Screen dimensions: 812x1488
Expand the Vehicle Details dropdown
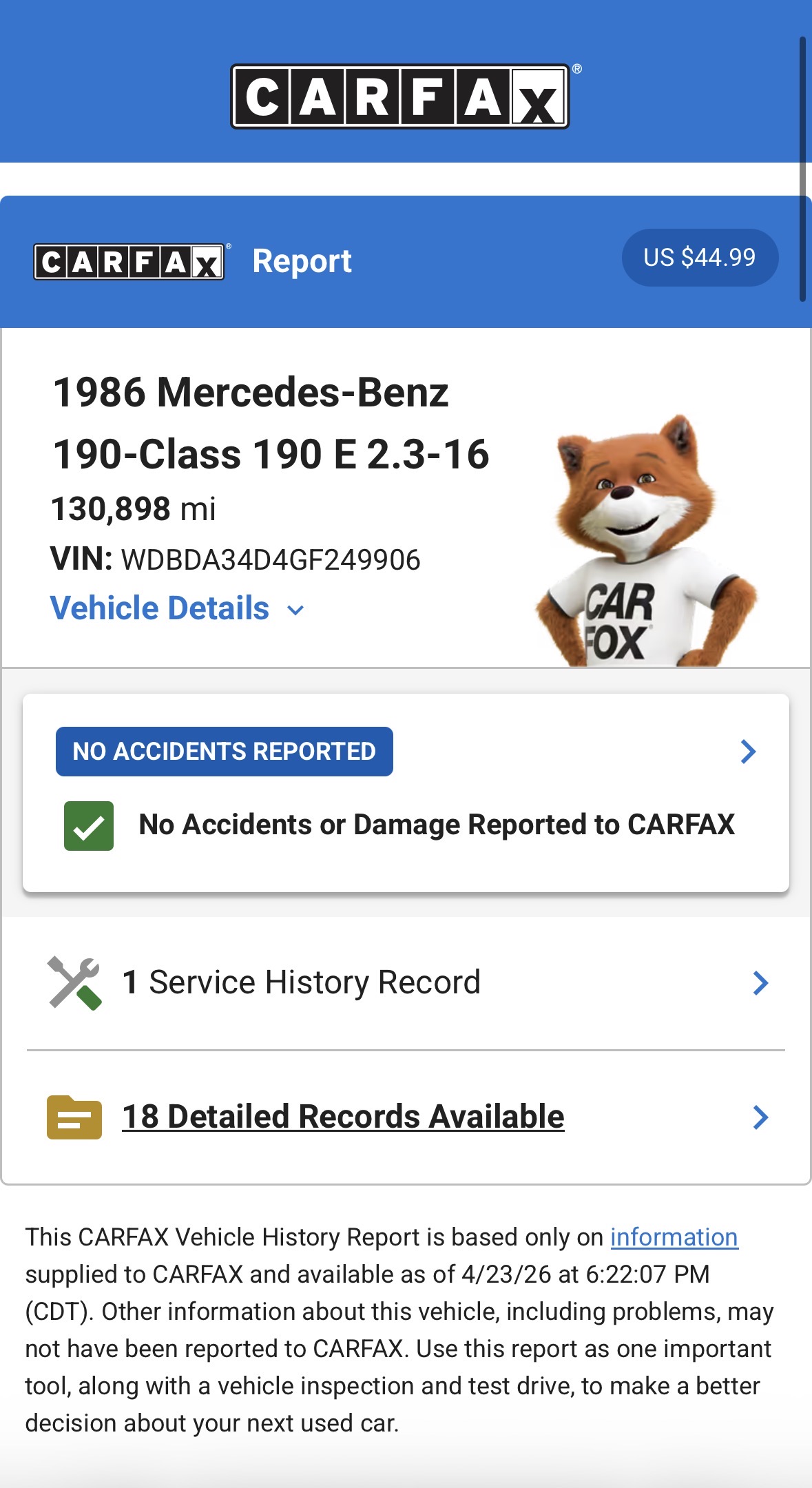(x=160, y=609)
